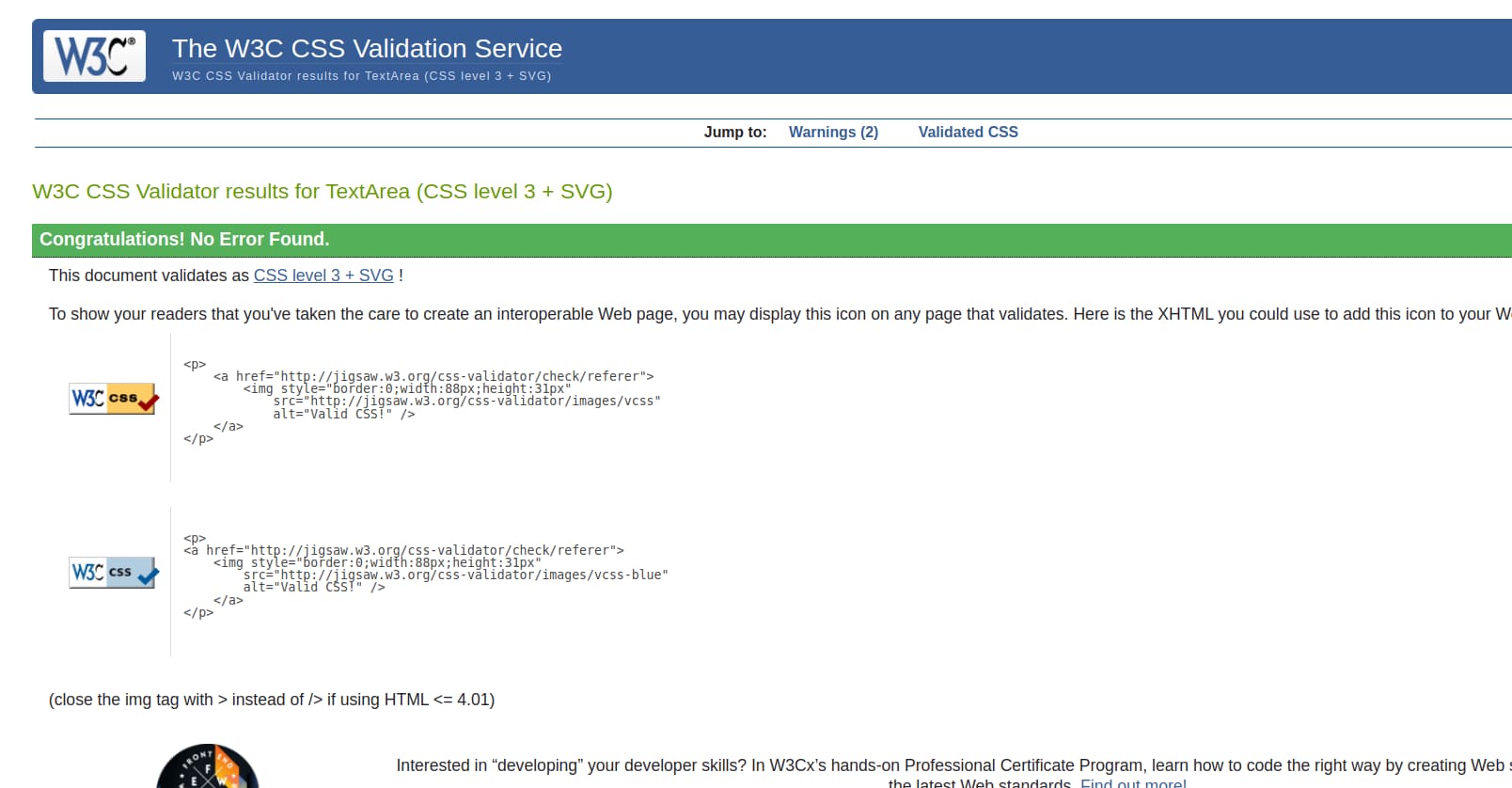
Task: Click the href line in second code snippet
Action: click(x=403, y=550)
